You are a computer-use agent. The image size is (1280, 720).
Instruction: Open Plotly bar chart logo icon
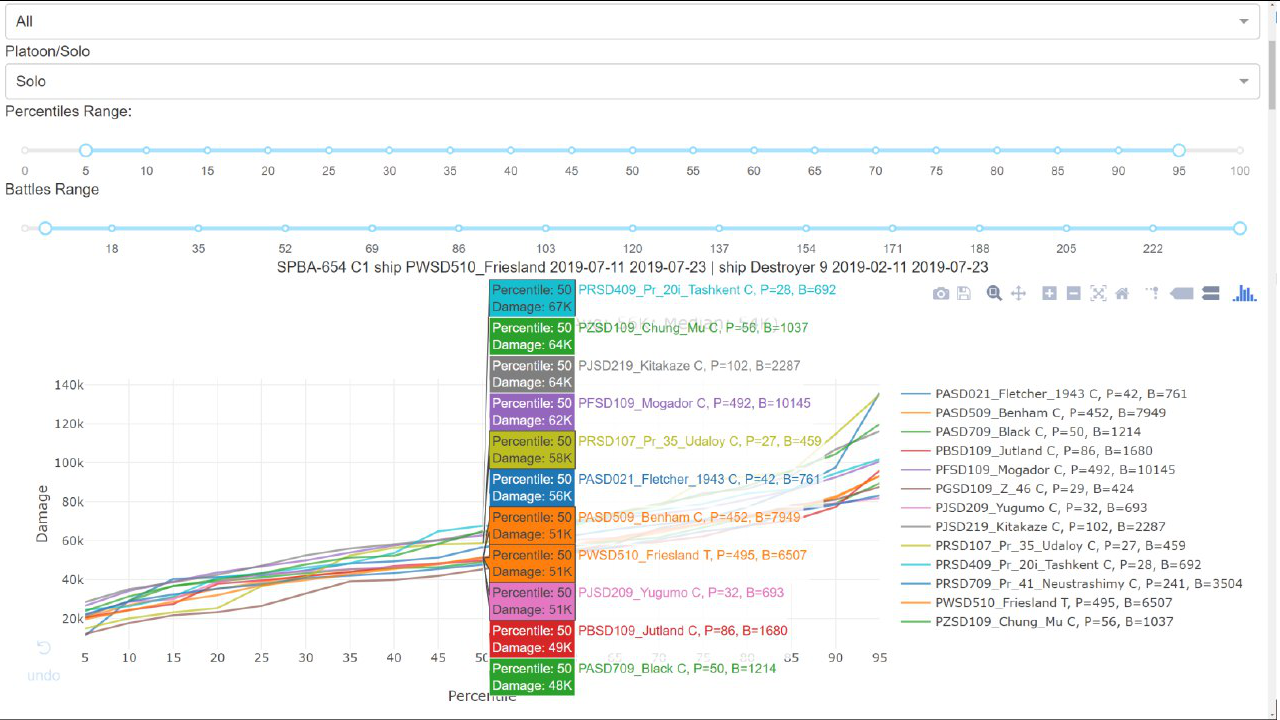(1244, 293)
